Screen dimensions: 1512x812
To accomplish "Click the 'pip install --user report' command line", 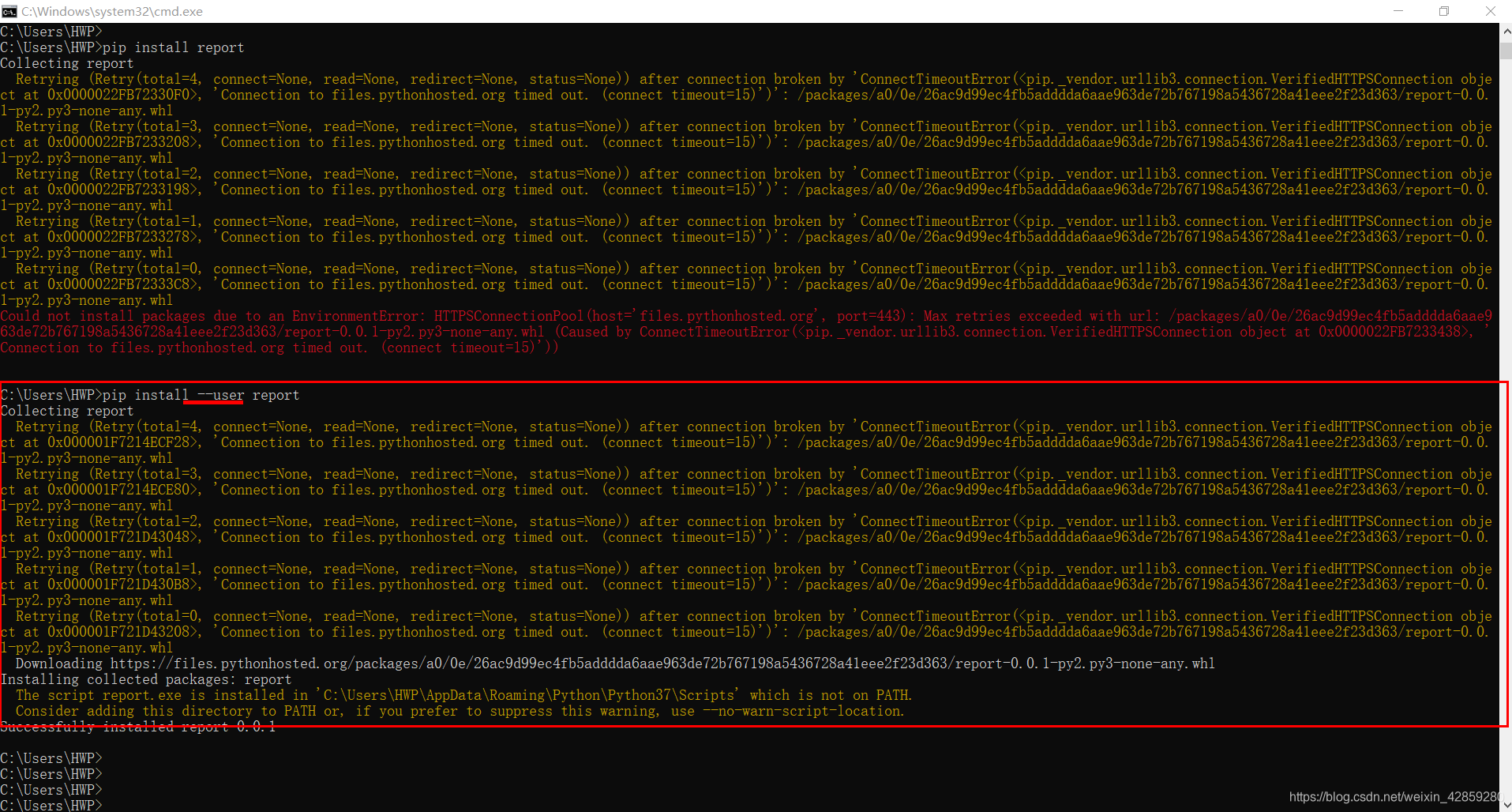I will [150, 395].
